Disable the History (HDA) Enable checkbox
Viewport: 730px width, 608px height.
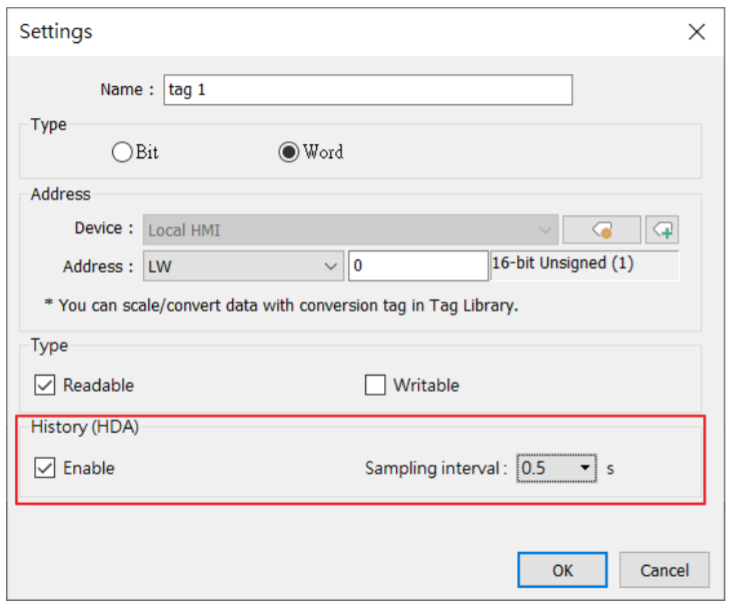point(45,468)
